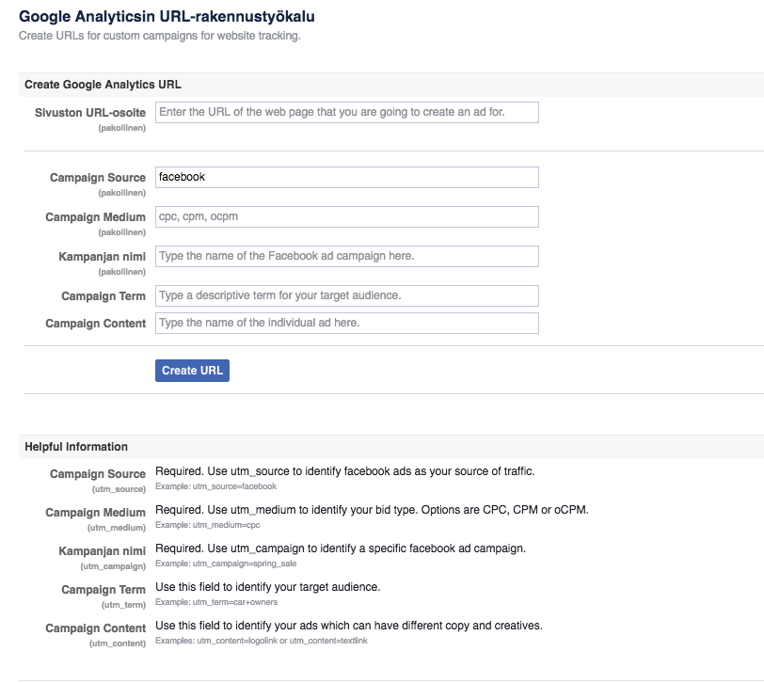Click the (pakollinen) note under Kampanjan nimi field label
The image size is (764, 683).
[x=122, y=272]
